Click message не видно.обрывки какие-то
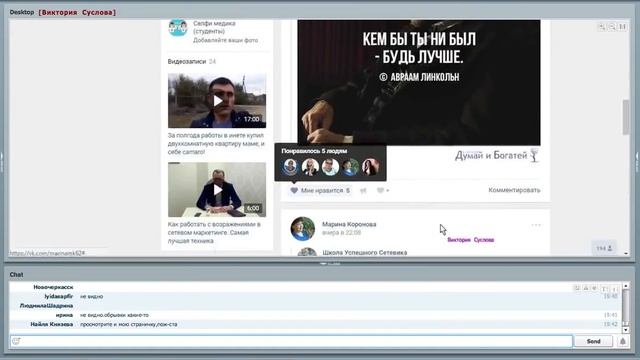The image size is (640, 360). click(x=115, y=315)
